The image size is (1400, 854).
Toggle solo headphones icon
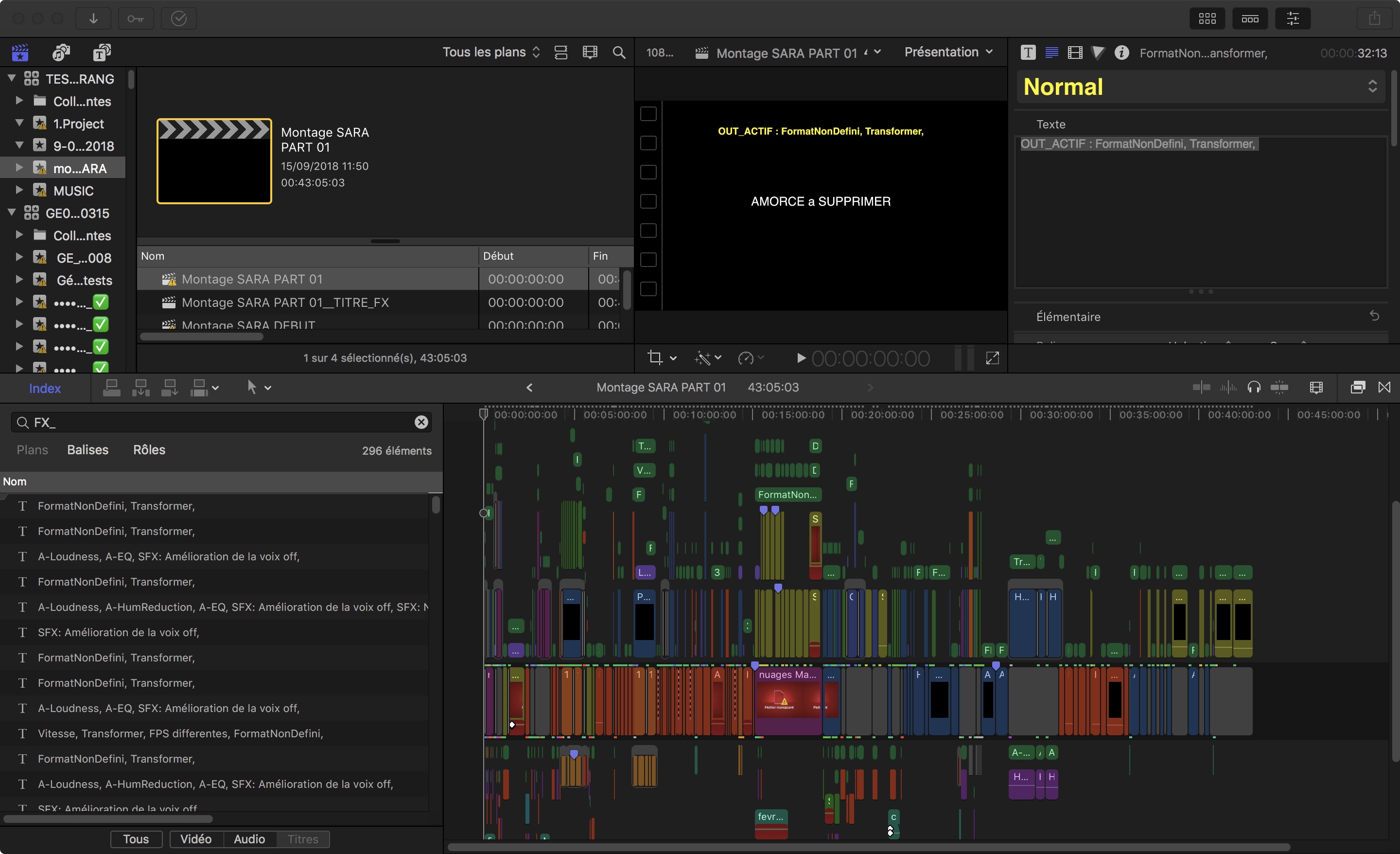1254,388
